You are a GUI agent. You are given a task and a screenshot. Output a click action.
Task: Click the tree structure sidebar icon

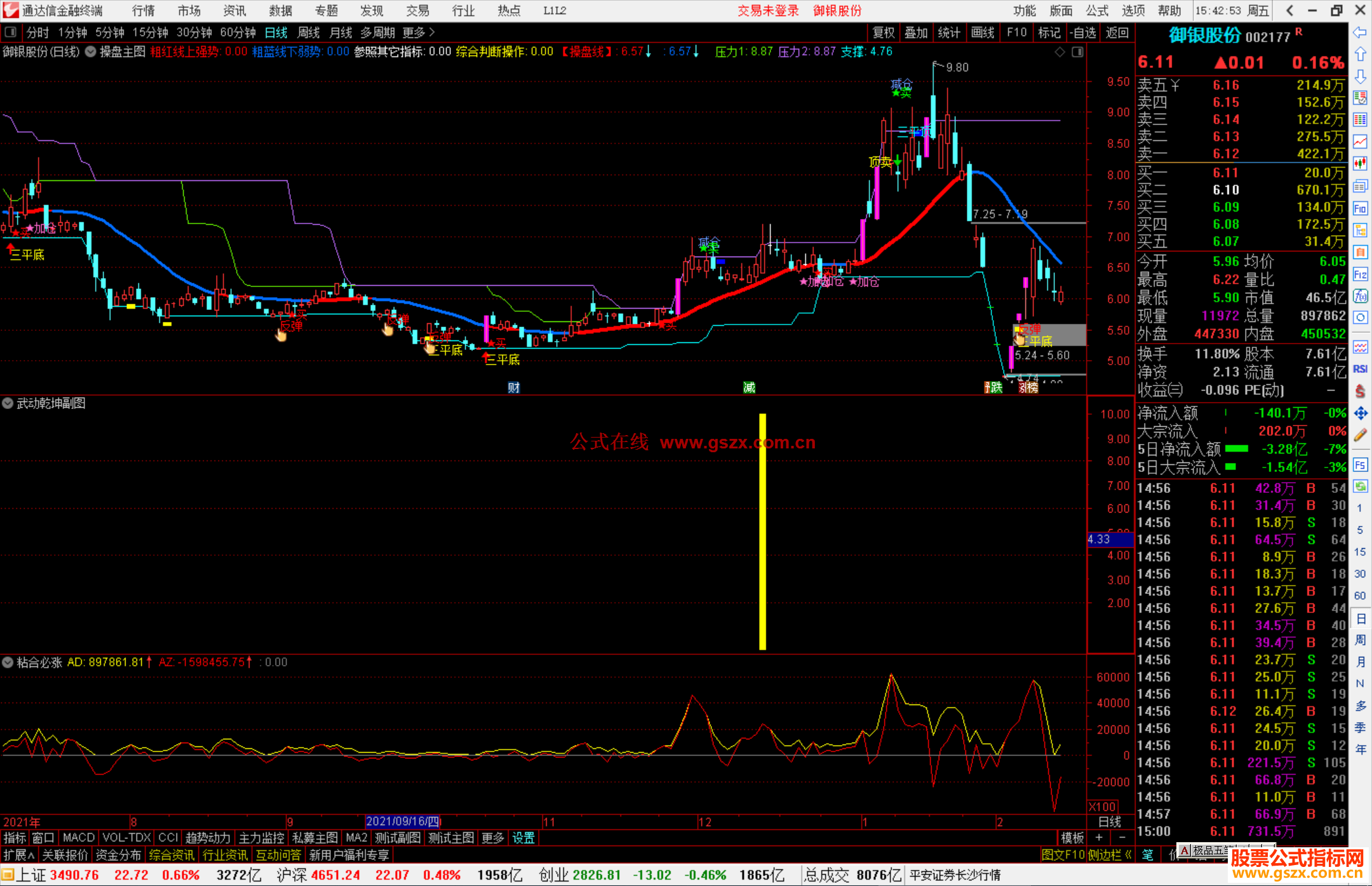[1360, 230]
